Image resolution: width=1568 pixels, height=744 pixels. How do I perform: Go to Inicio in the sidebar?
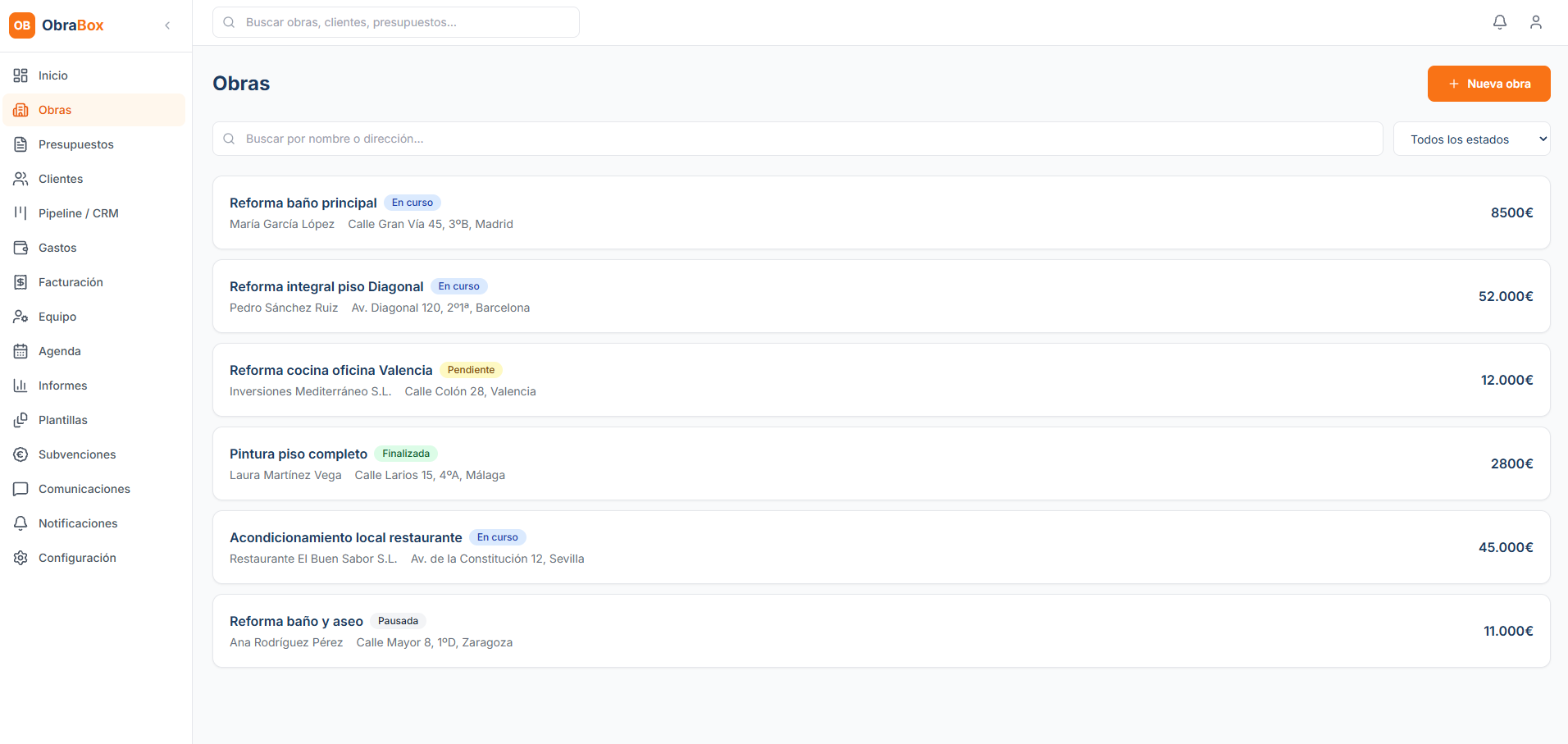pyautogui.click(x=94, y=75)
